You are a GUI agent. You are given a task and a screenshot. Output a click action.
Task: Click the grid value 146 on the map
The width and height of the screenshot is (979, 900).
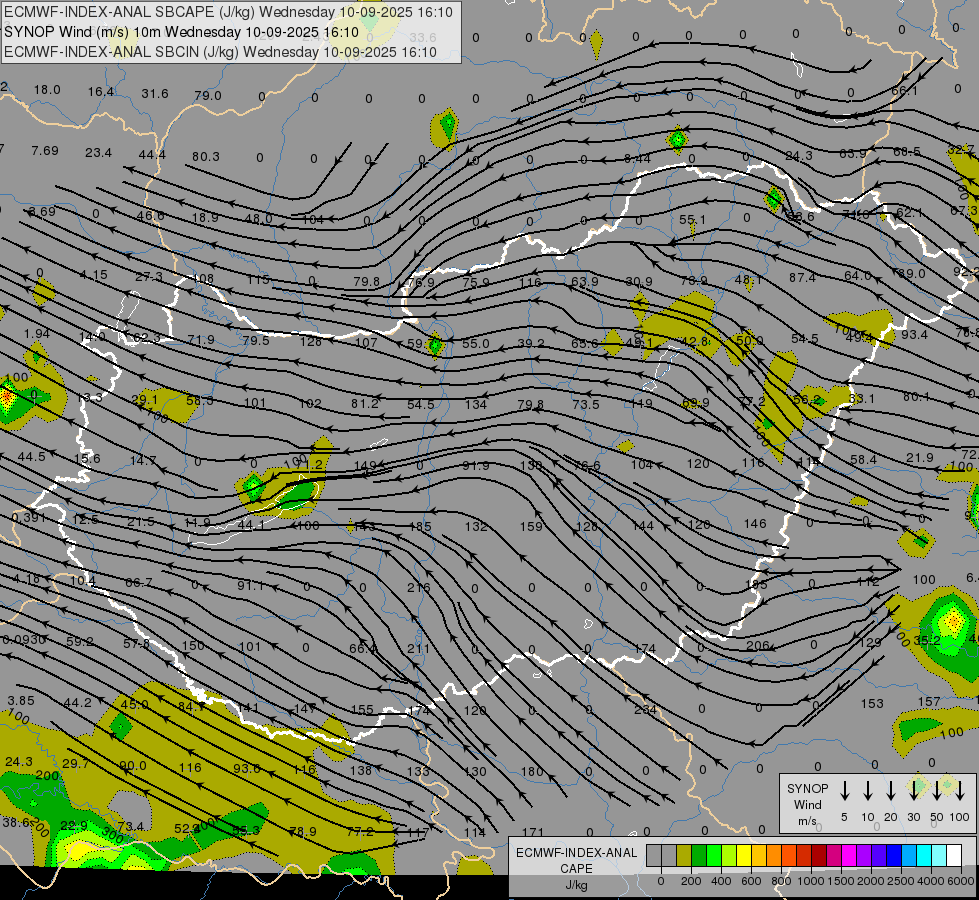[x=755, y=523]
